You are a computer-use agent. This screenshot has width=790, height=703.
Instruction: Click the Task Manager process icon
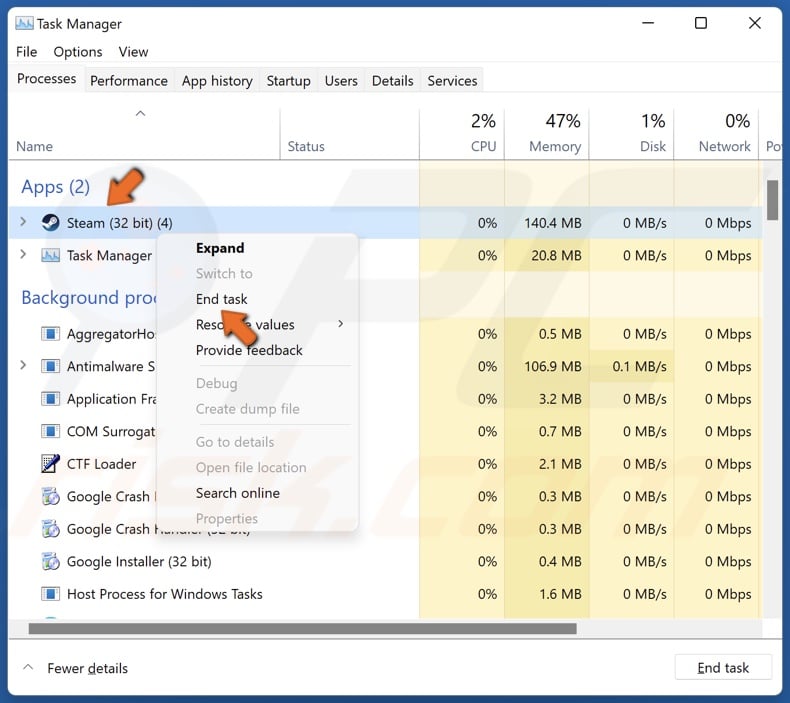50,255
